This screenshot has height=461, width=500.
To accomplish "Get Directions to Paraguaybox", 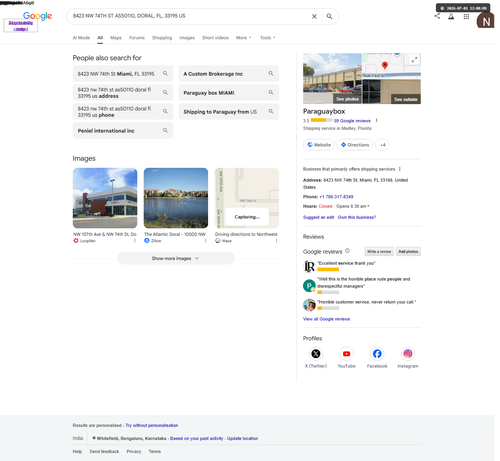I will 355,145.
